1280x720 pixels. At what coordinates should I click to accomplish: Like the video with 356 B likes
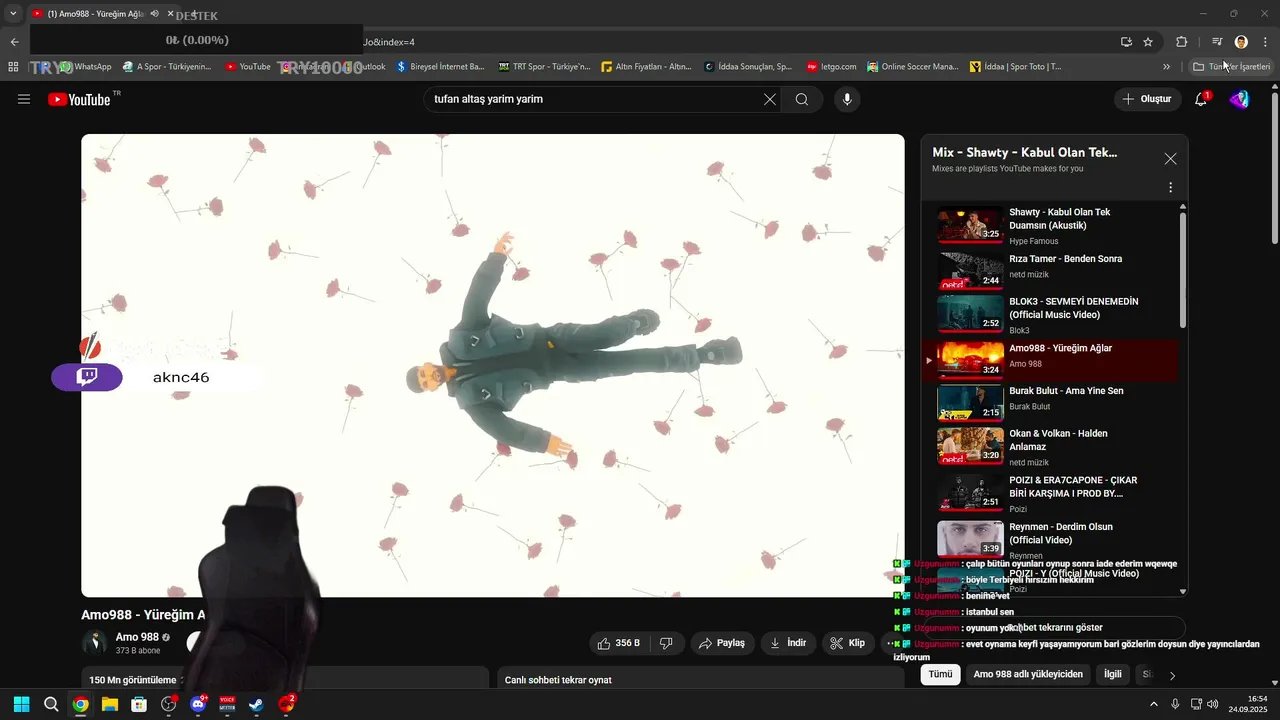point(618,643)
